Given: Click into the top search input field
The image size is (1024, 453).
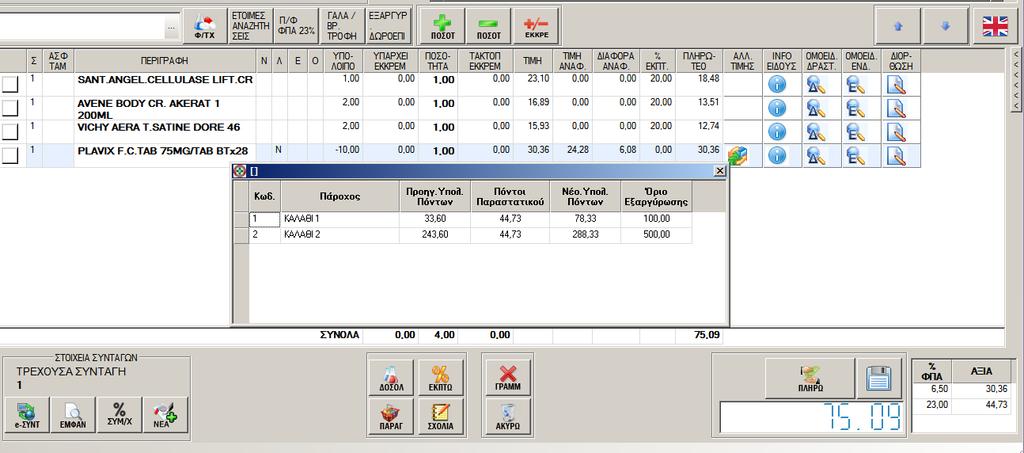Looking at the screenshot, I should pyautogui.click(x=82, y=27).
